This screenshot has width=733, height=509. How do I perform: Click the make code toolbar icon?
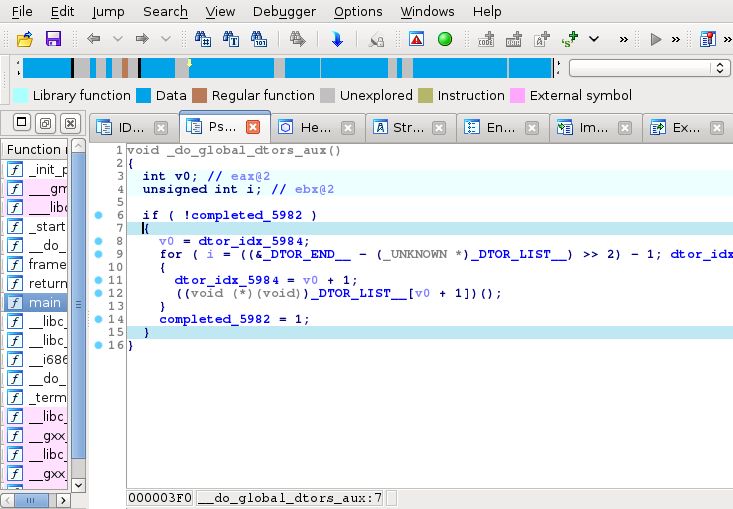coord(486,39)
